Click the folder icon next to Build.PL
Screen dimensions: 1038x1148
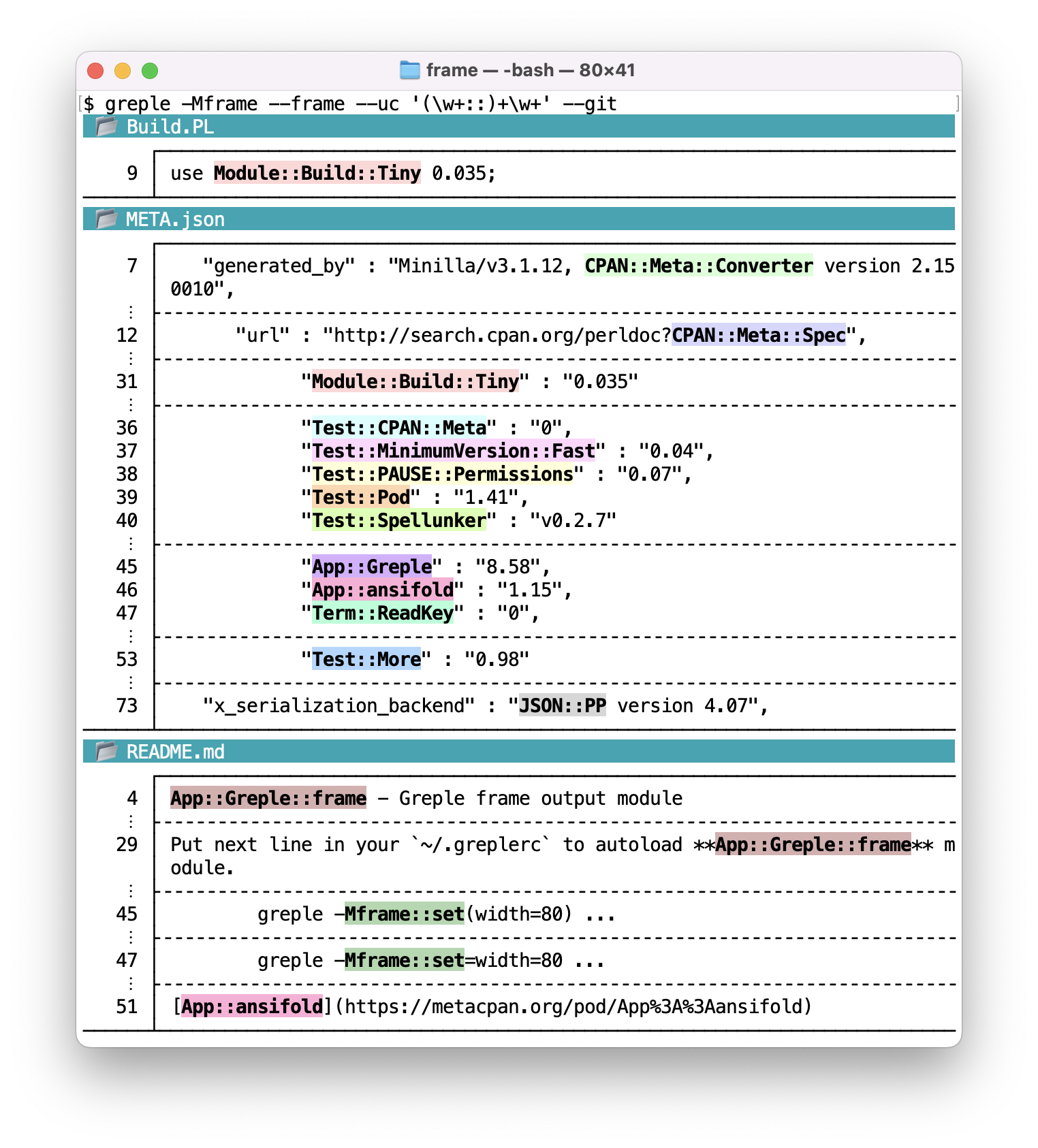click(106, 126)
